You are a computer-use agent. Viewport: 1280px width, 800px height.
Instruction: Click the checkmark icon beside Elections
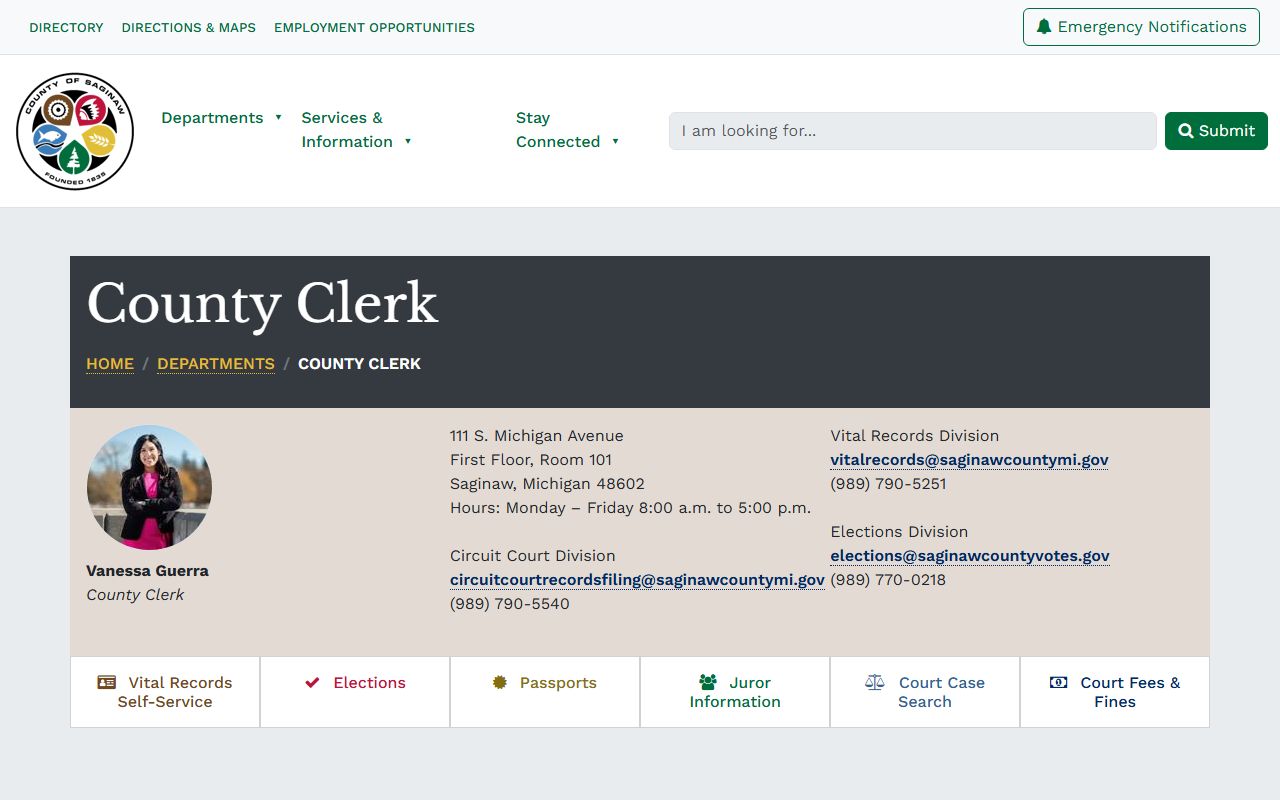(x=312, y=682)
